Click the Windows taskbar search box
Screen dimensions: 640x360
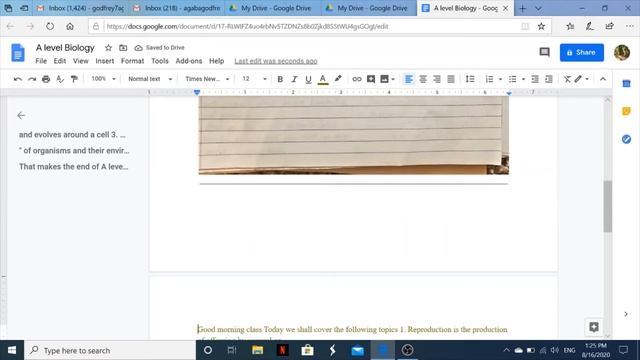point(110,350)
